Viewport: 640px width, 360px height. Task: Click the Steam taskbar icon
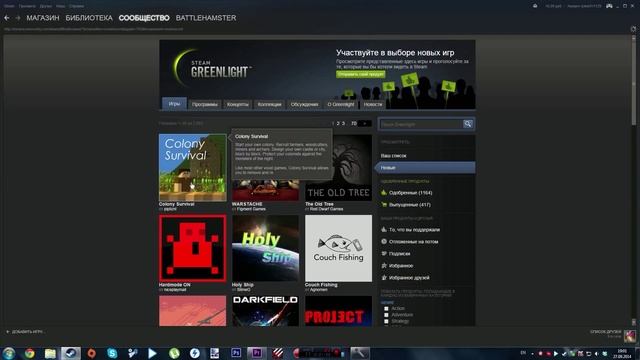tap(71, 353)
